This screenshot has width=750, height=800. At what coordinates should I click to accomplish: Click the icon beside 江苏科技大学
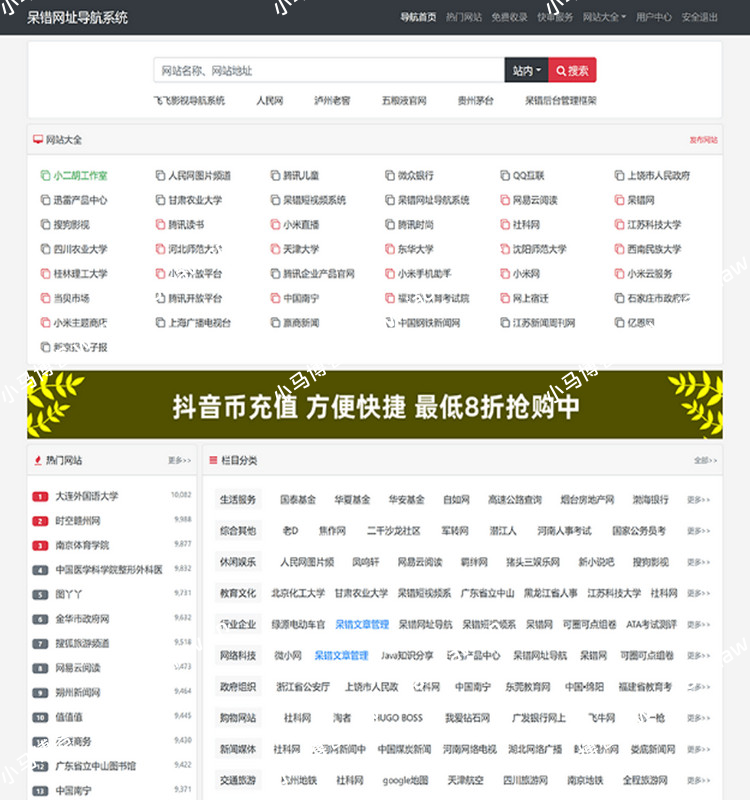coord(620,225)
